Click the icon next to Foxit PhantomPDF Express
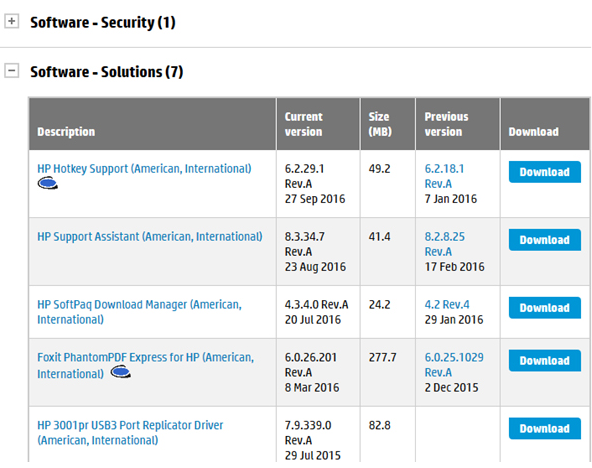The image size is (592, 468). tap(121, 373)
